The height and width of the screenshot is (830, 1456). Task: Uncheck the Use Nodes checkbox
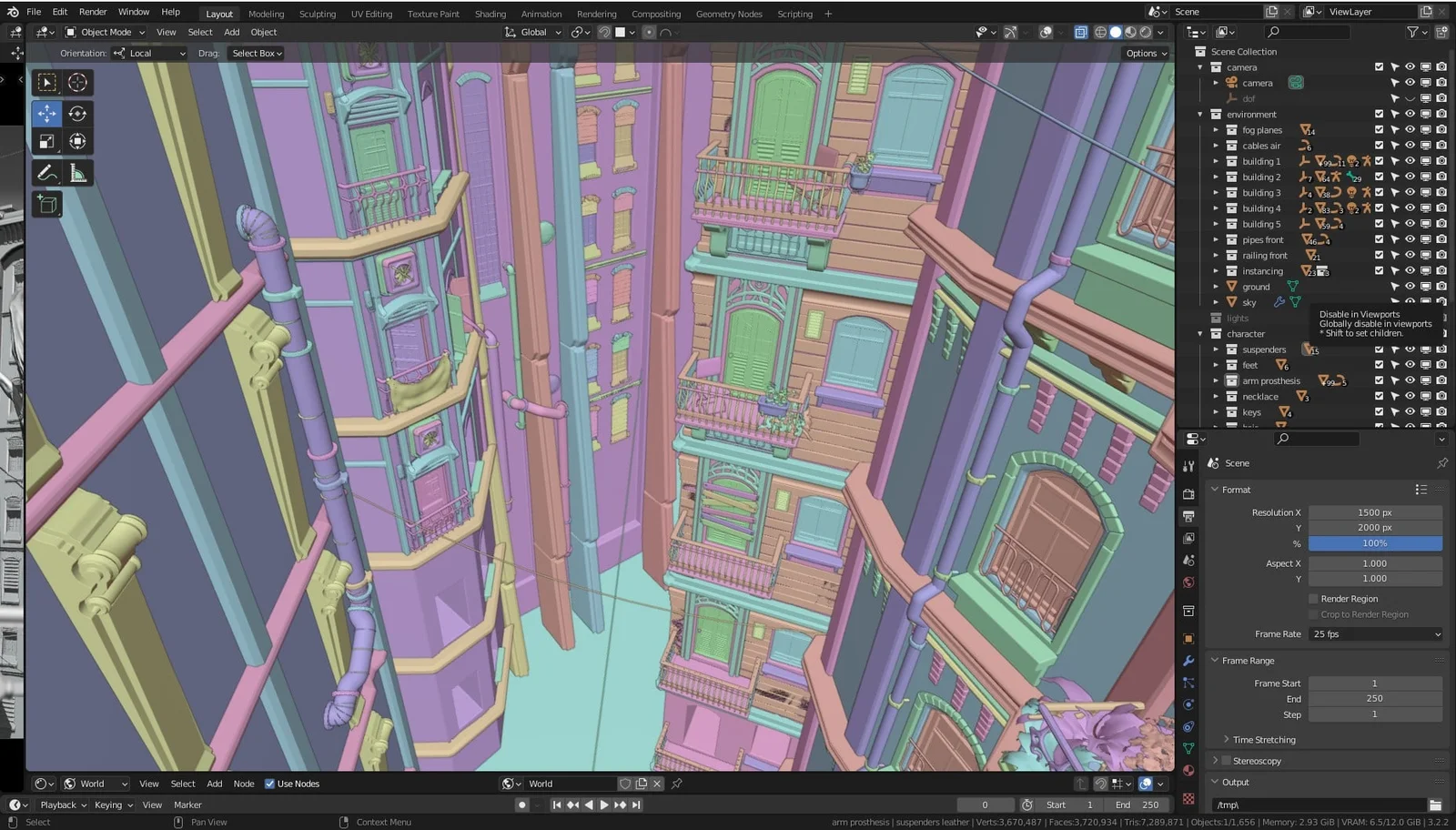[269, 784]
